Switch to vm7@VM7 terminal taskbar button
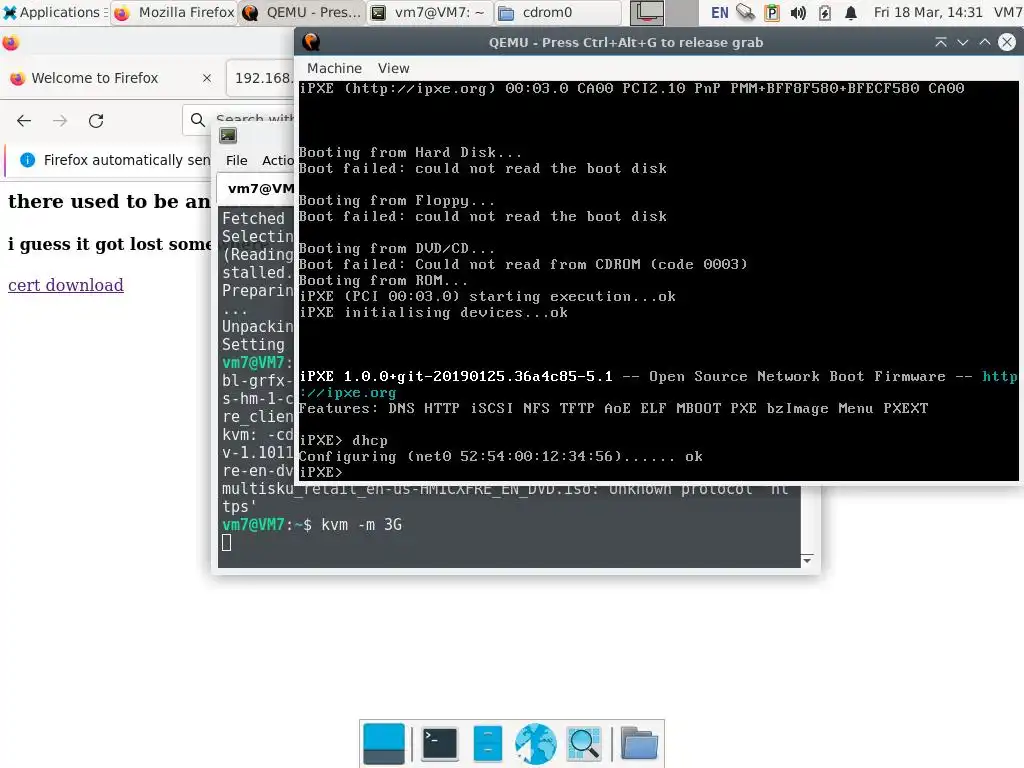The height and width of the screenshot is (768, 1024). [x=429, y=12]
